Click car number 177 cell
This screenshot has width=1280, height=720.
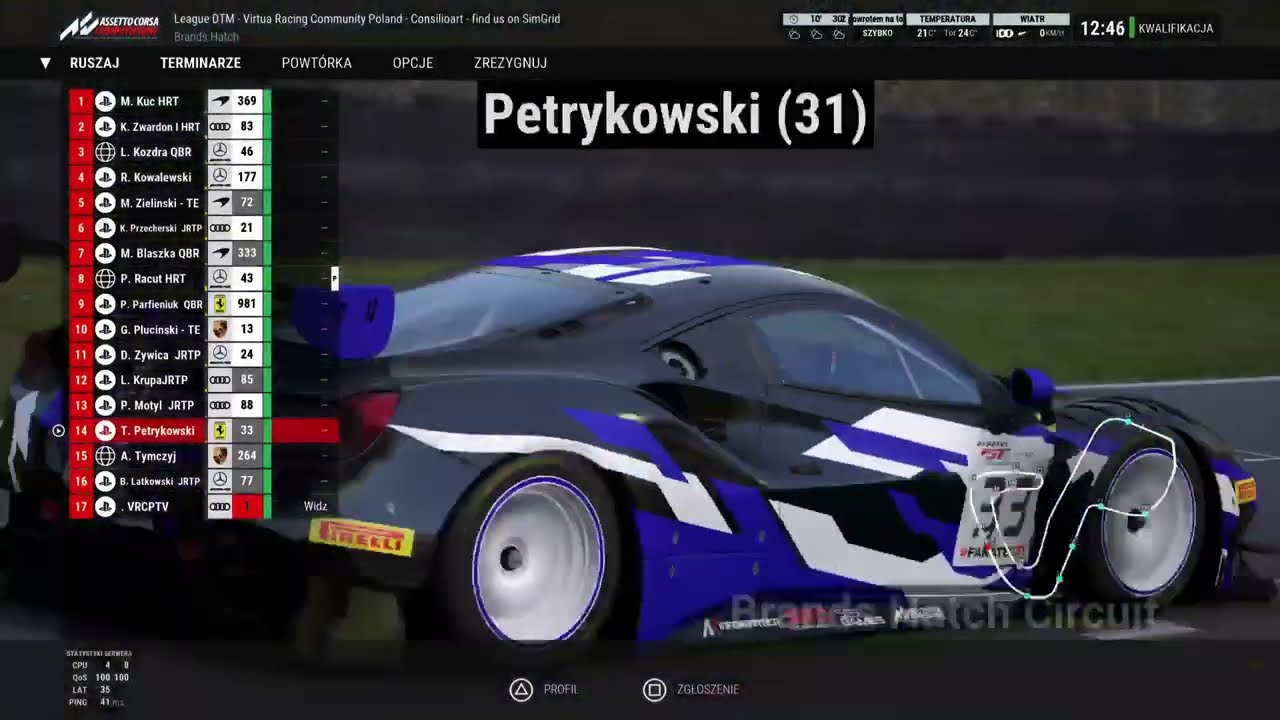pyautogui.click(x=247, y=177)
